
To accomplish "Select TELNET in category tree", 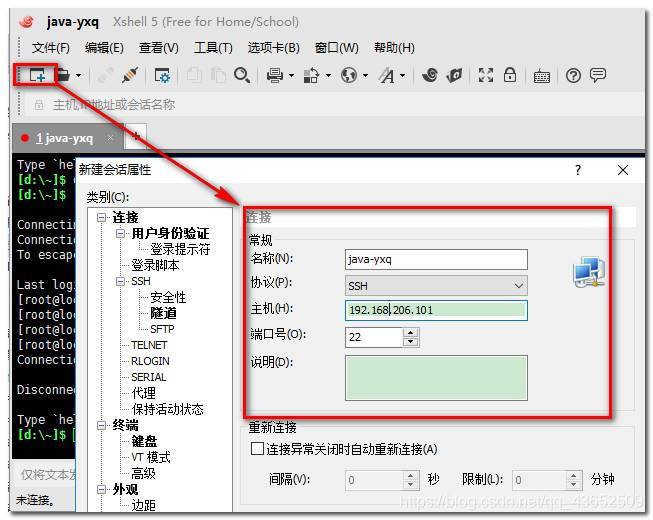I will click(149, 345).
